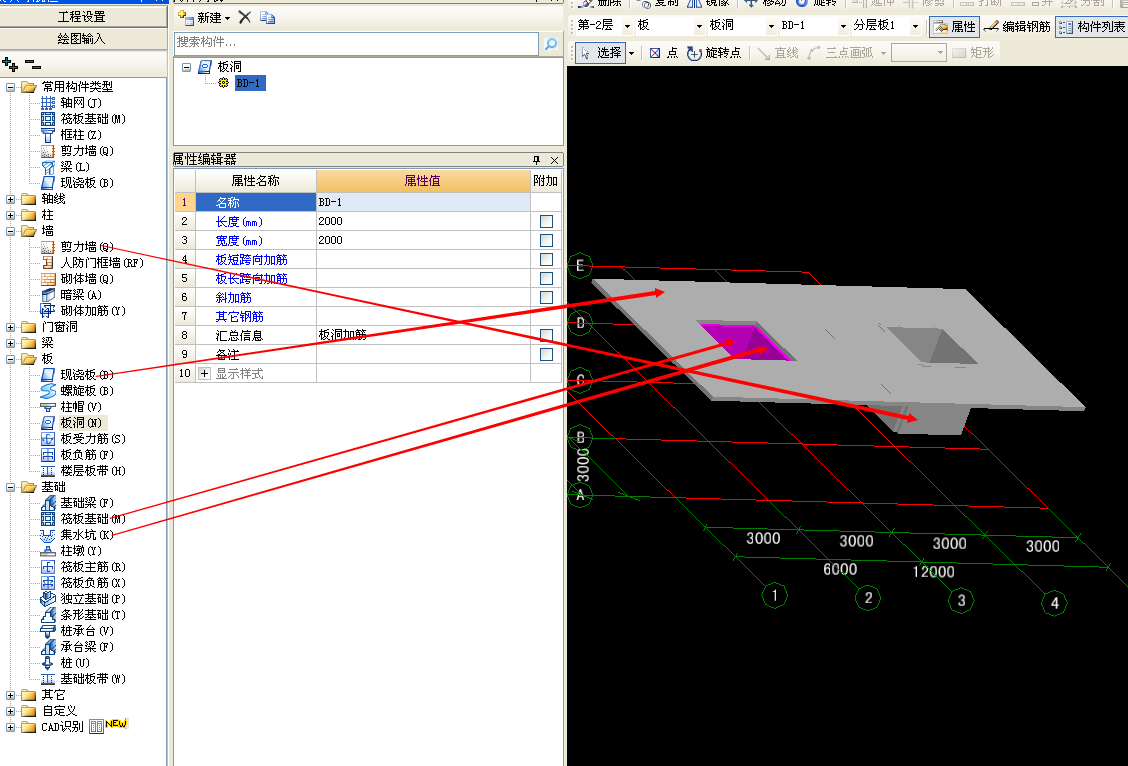
Task: Collapse the 常用构件类型 folder
Action: coord(10,87)
